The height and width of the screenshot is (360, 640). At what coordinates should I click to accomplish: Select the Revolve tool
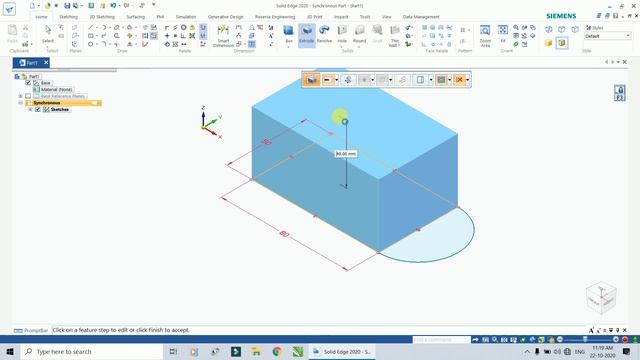(324, 34)
